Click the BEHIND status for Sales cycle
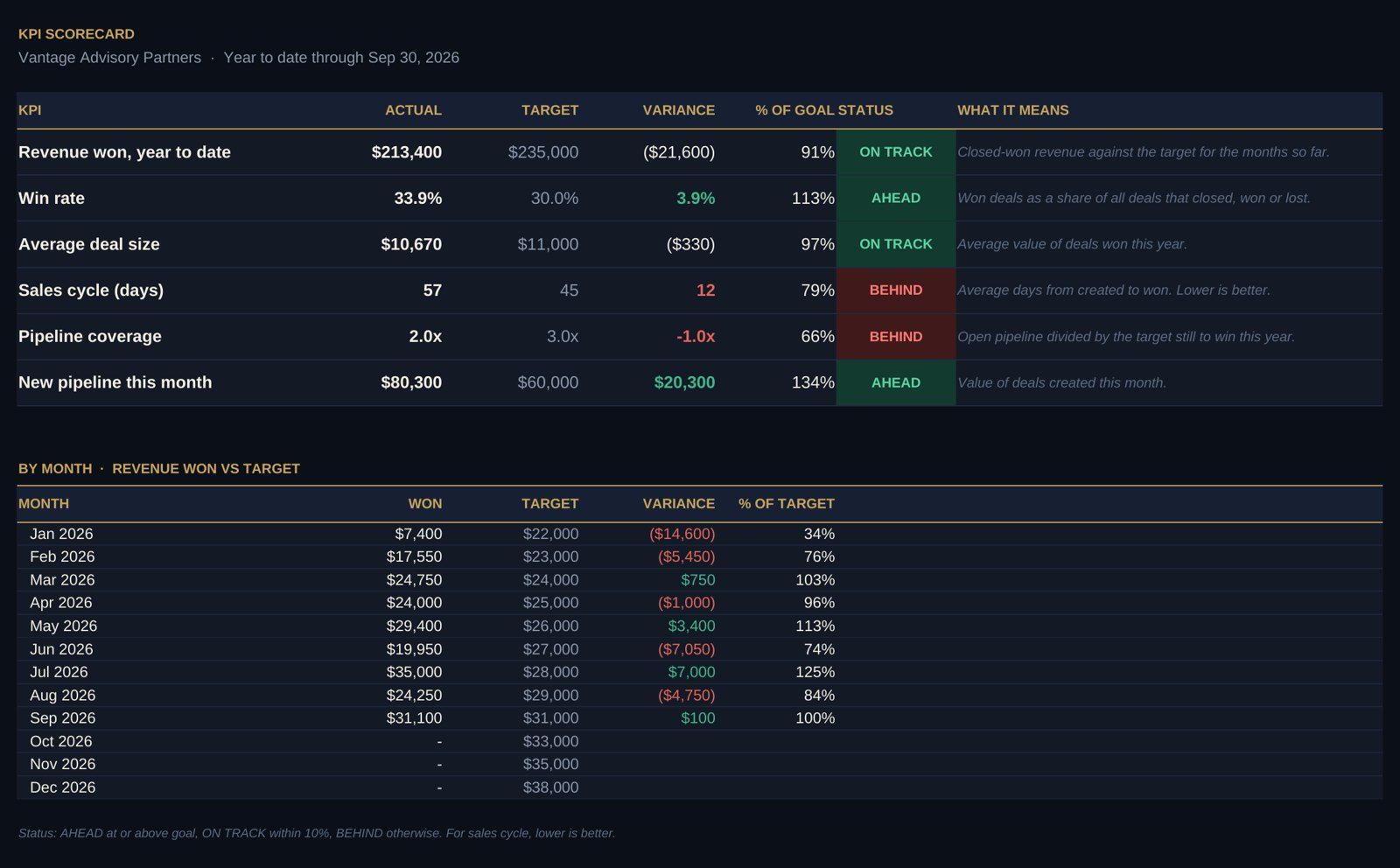 tap(896, 290)
